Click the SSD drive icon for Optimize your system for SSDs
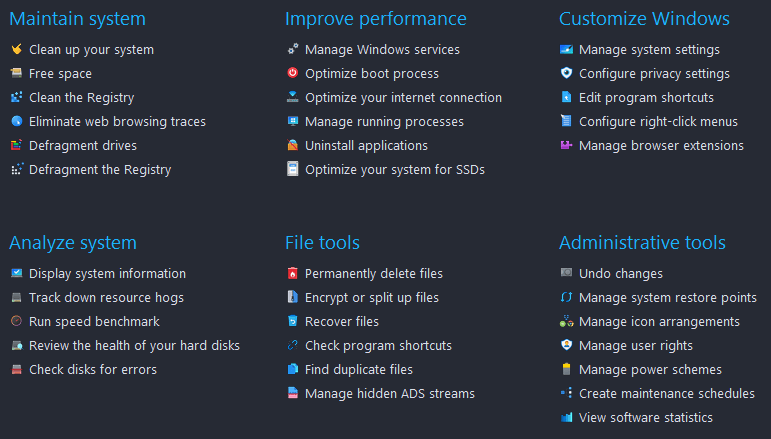This screenshot has height=439, width=771. (x=293, y=169)
